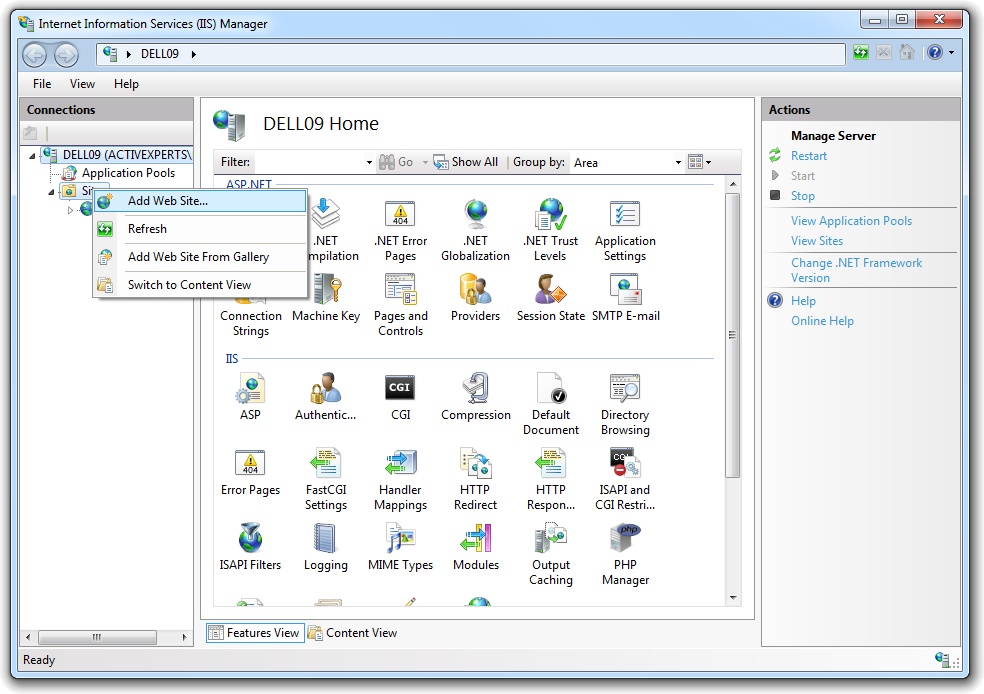Choose Refresh from the context menu
This screenshot has width=984, height=694.
coord(200,229)
